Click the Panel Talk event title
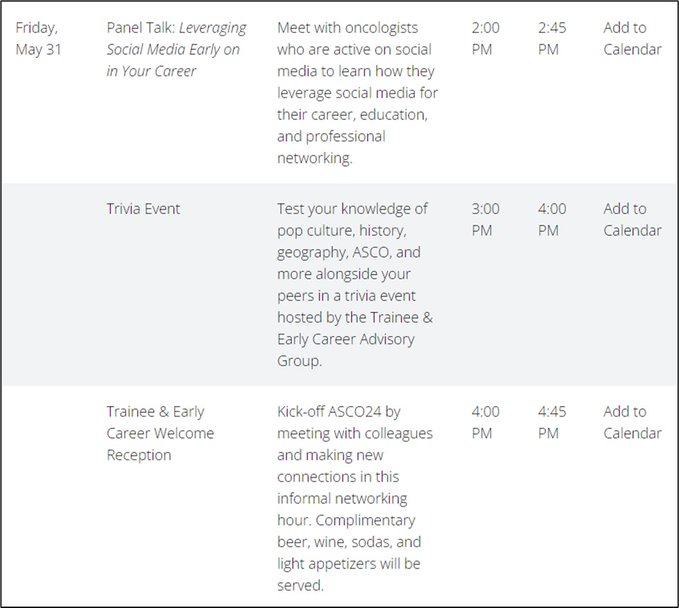679x608 pixels. tap(176, 49)
